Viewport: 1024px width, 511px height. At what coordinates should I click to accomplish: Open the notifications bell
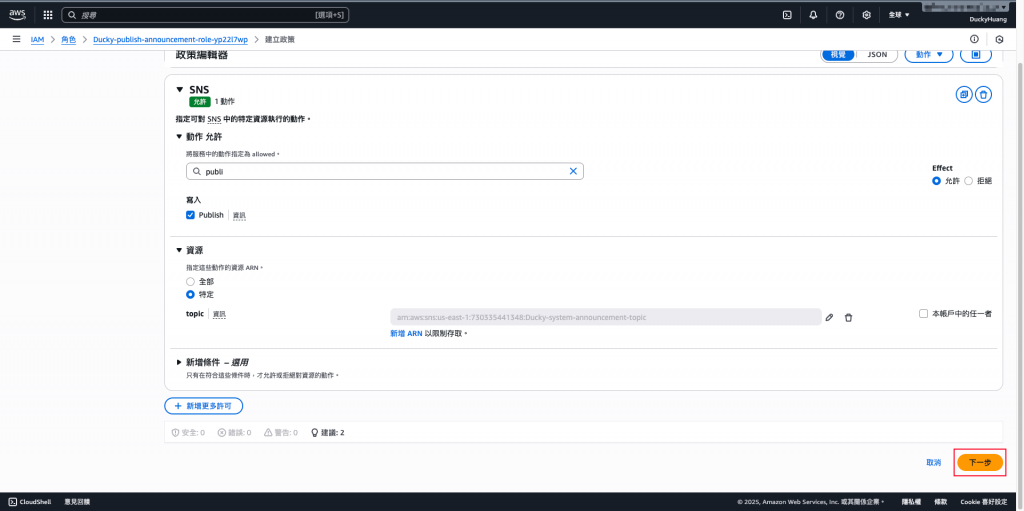pyautogui.click(x=814, y=14)
